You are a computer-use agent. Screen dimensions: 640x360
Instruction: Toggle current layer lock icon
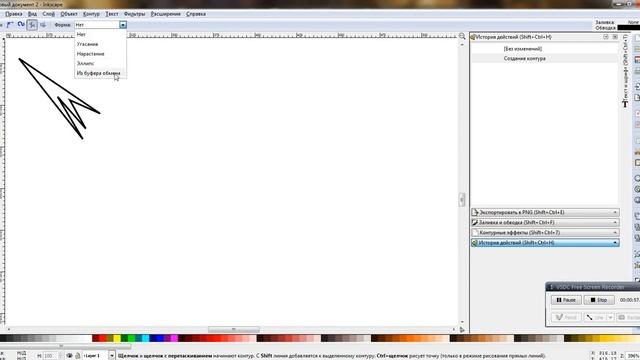coord(78,356)
